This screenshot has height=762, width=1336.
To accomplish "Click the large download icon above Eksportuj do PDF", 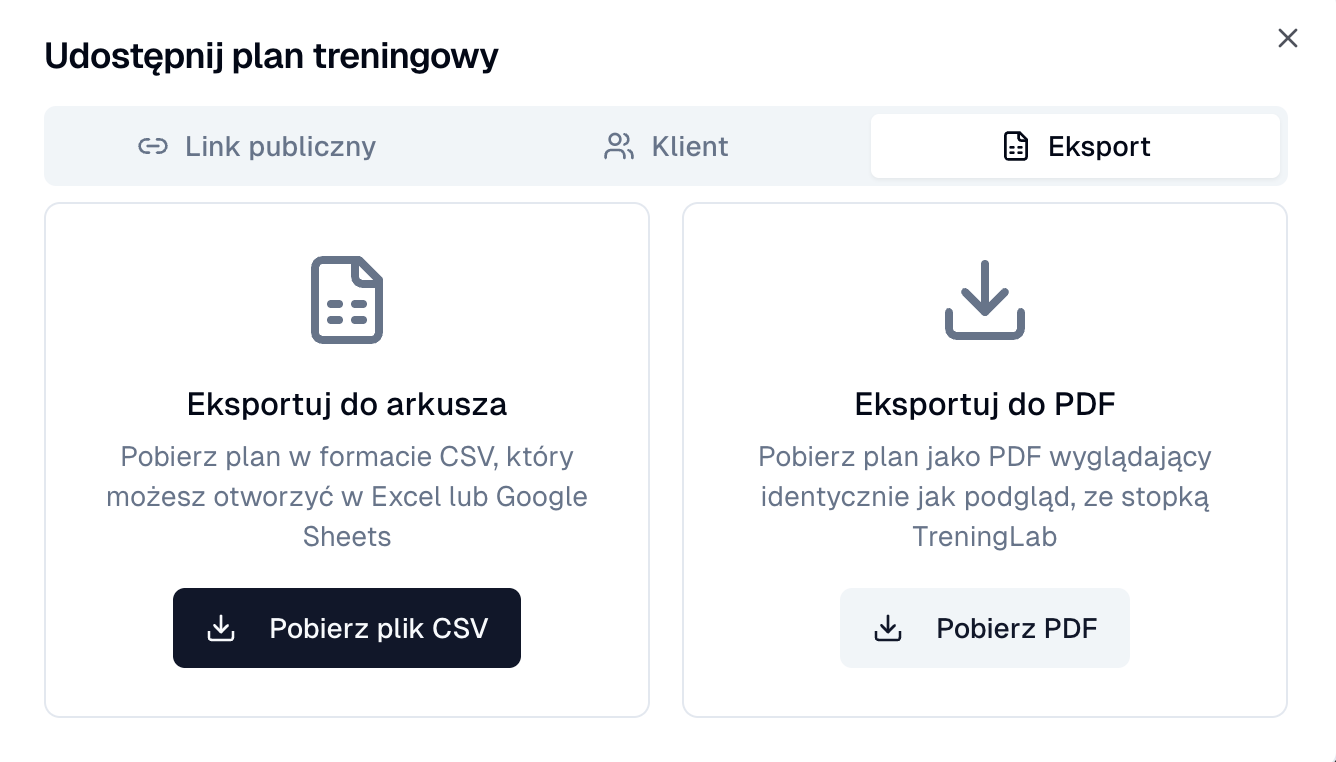I will (x=984, y=299).
